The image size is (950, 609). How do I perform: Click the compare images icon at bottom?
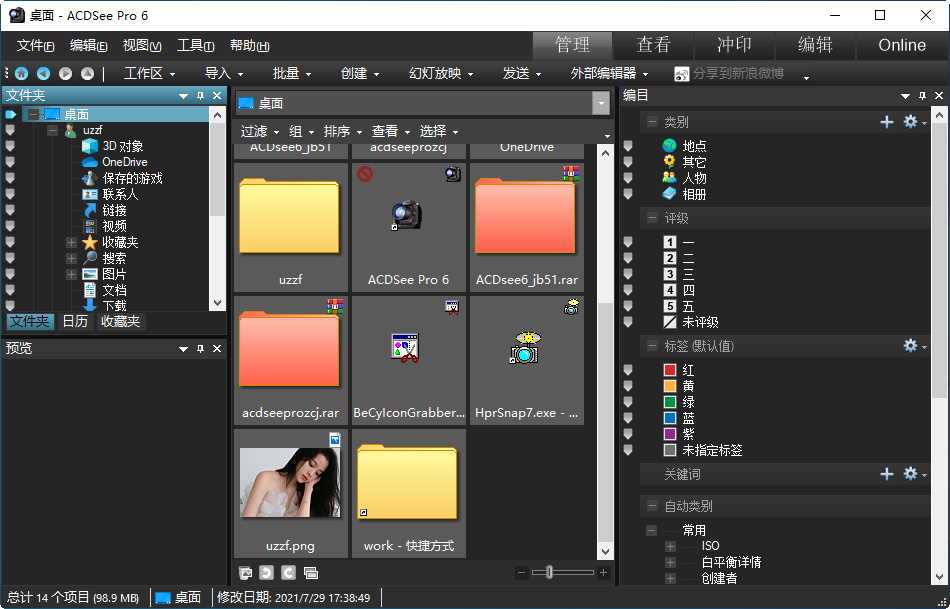point(311,573)
